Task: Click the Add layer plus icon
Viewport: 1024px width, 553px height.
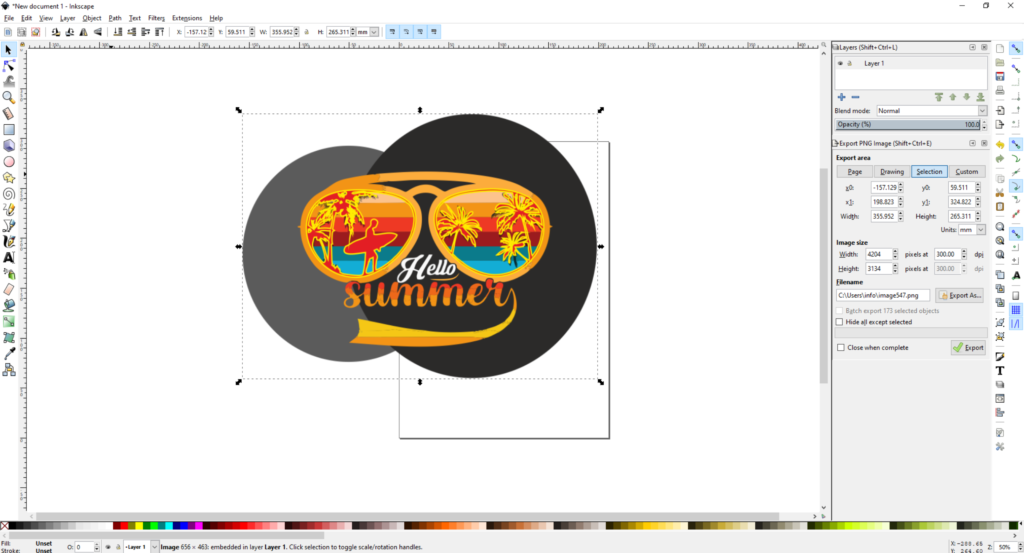Action: point(841,97)
